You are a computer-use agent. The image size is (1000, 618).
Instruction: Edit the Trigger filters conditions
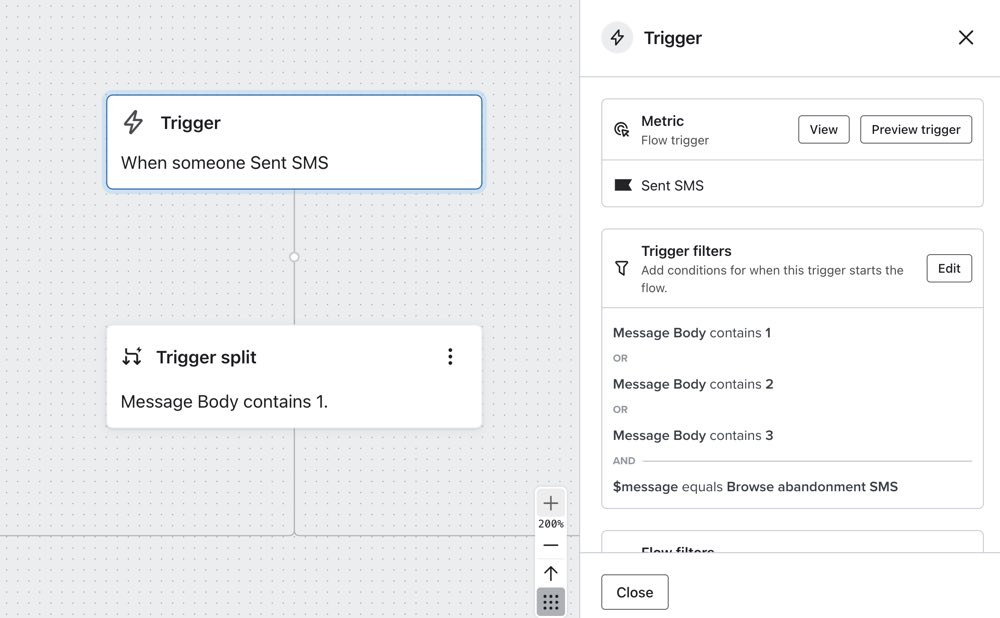point(948,268)
